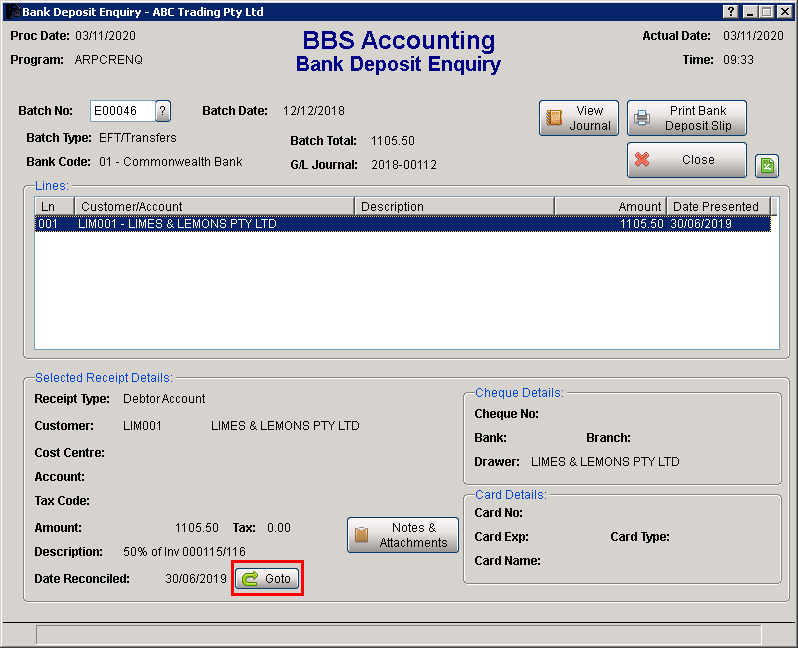The image size is (798, 648).
Task: Click the Tax value 0.00
Action: (x=279, y=528)
